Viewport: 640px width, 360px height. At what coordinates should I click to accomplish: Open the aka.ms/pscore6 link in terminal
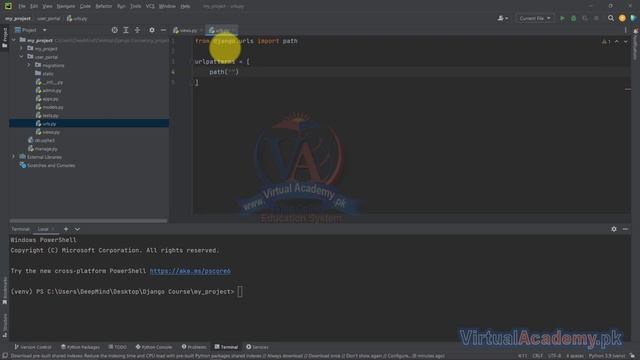coord(190,271)
